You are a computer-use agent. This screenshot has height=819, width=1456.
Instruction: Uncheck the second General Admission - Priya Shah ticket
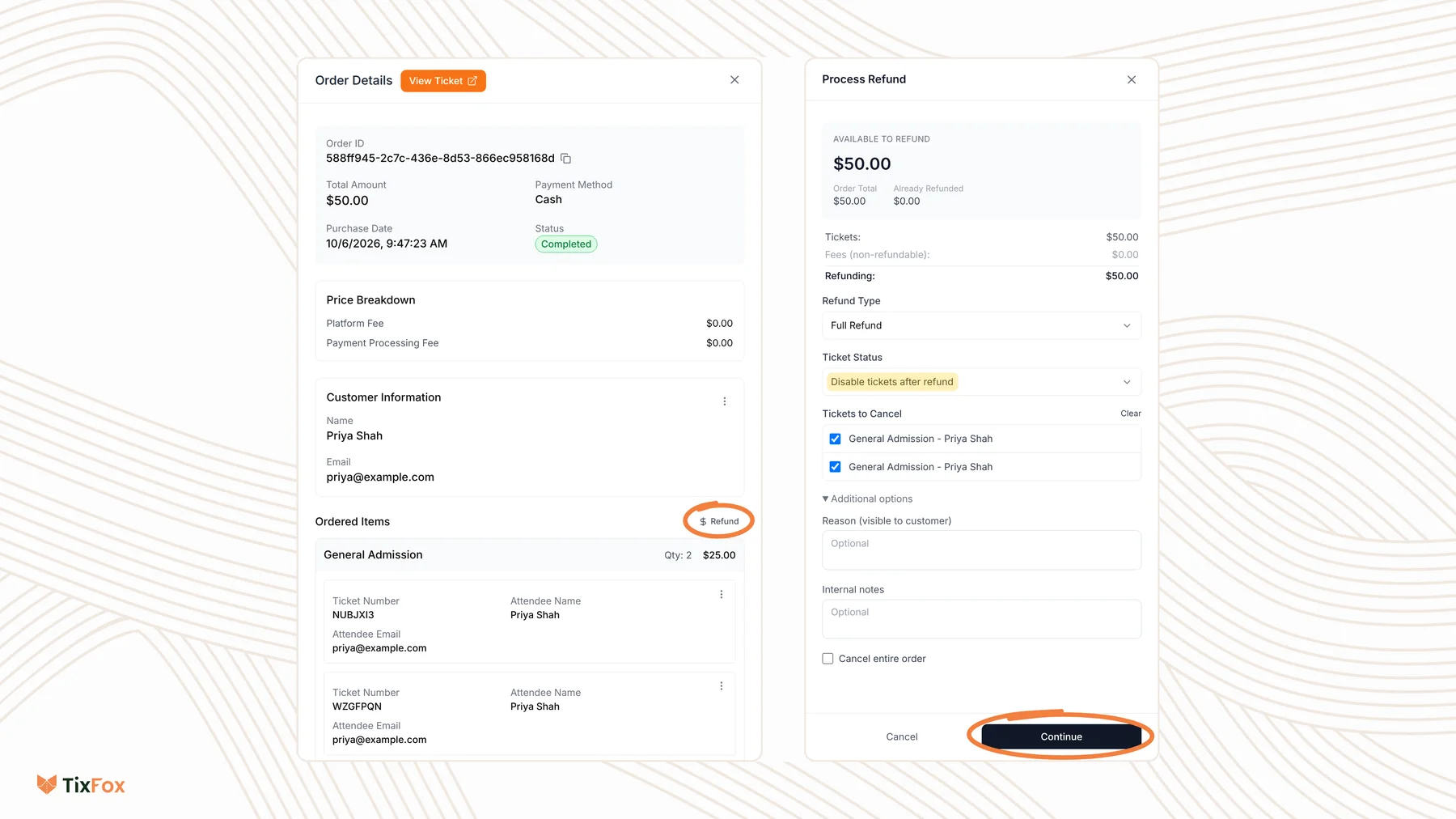click(836, 467)
